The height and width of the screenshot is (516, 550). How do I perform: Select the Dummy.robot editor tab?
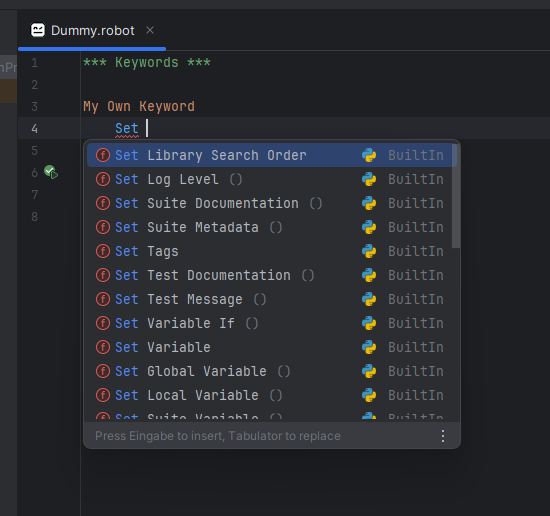92,31
